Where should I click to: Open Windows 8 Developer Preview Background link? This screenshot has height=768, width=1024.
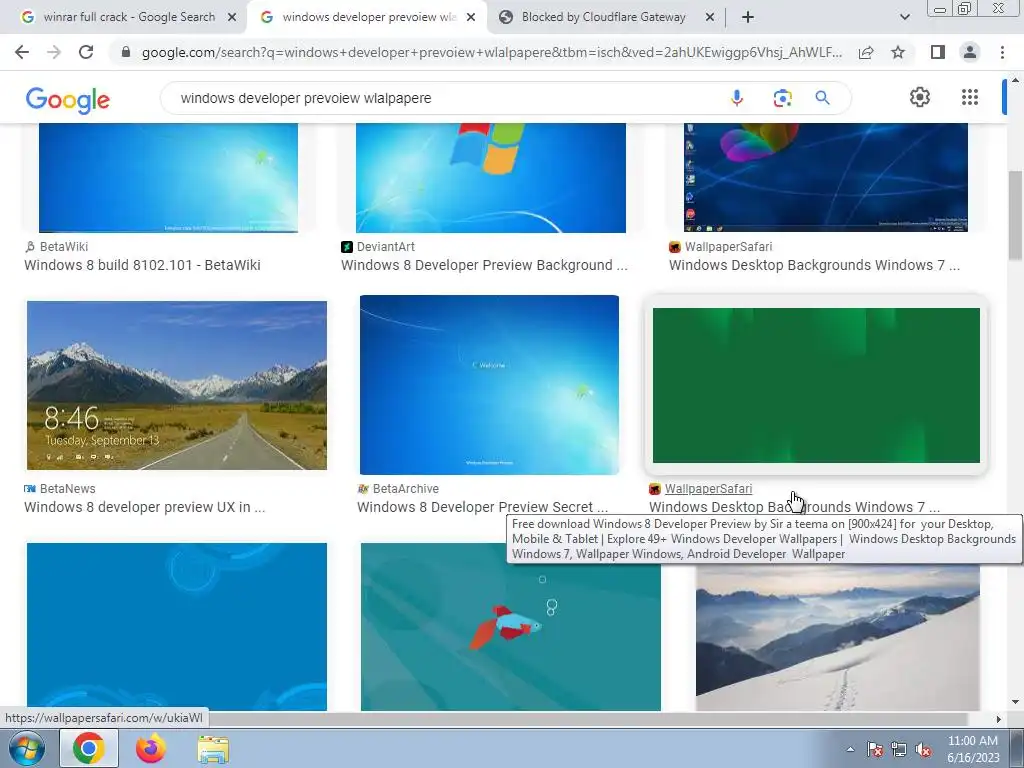point(484,265)
